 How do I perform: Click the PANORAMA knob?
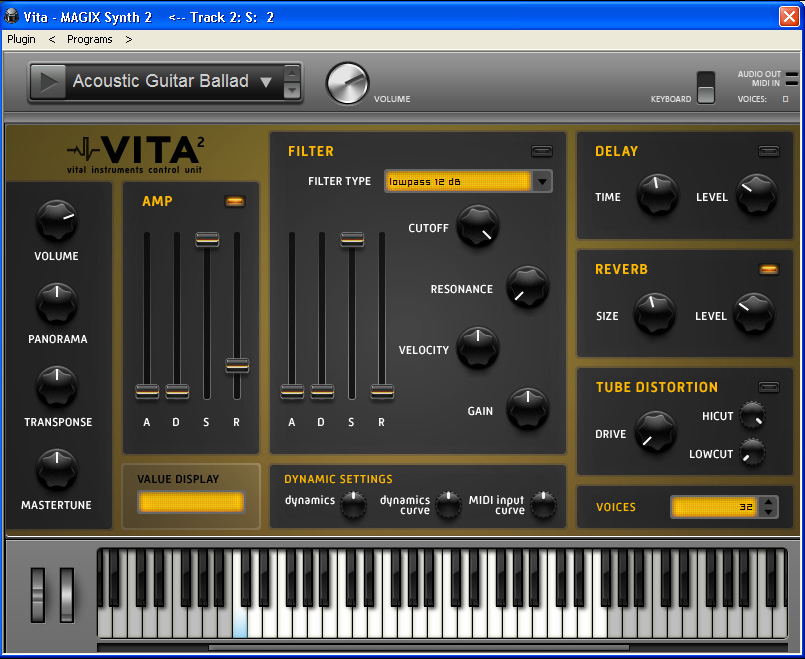(56, 304)
